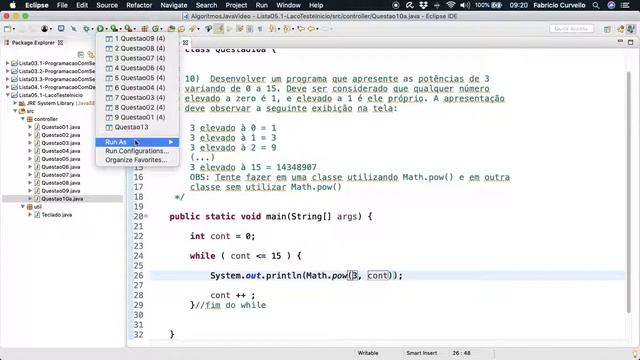
Task: Collapse the controller package
Action: pyautogui.click(x=23, y=119)
